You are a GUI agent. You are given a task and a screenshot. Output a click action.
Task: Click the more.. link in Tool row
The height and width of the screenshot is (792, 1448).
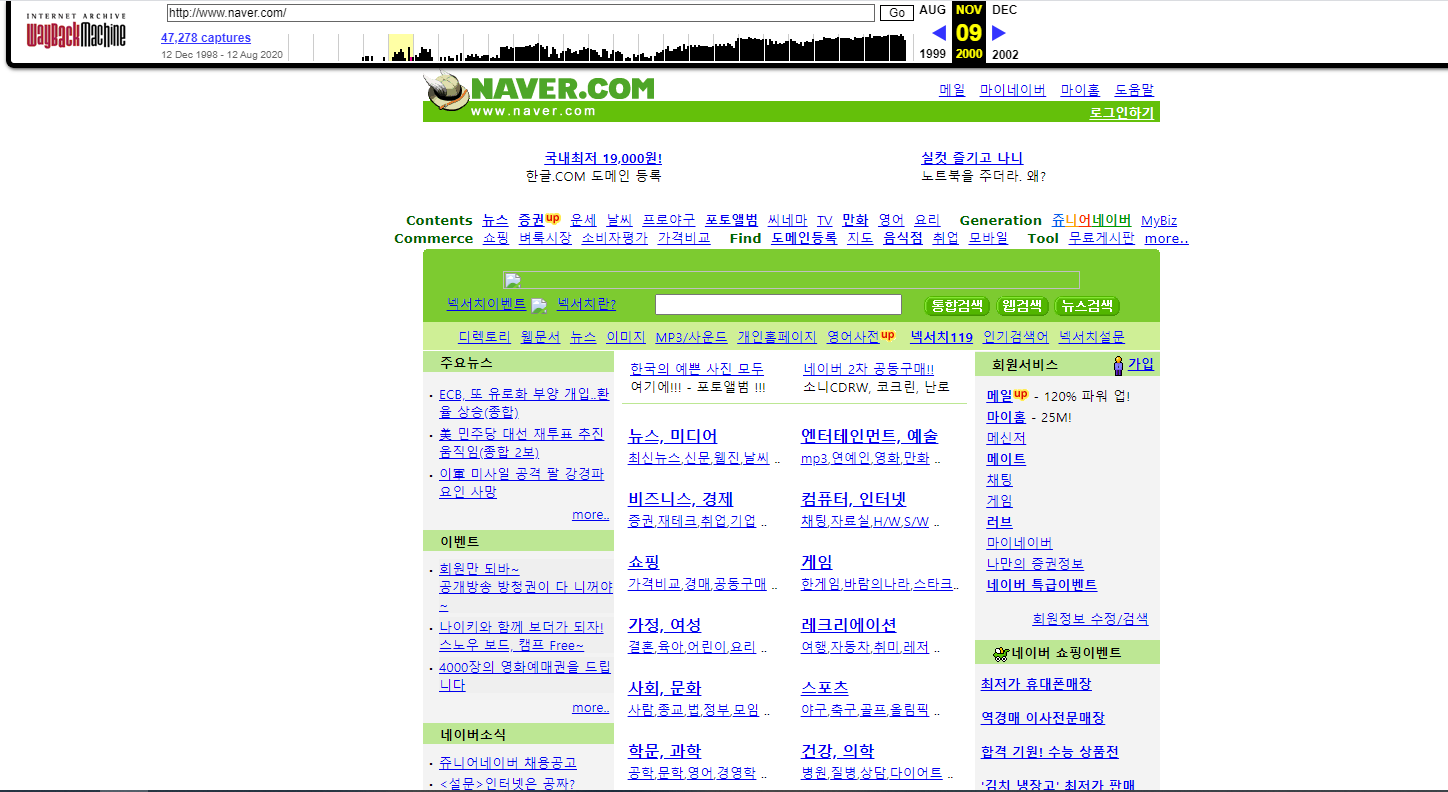pos(1167,238)
